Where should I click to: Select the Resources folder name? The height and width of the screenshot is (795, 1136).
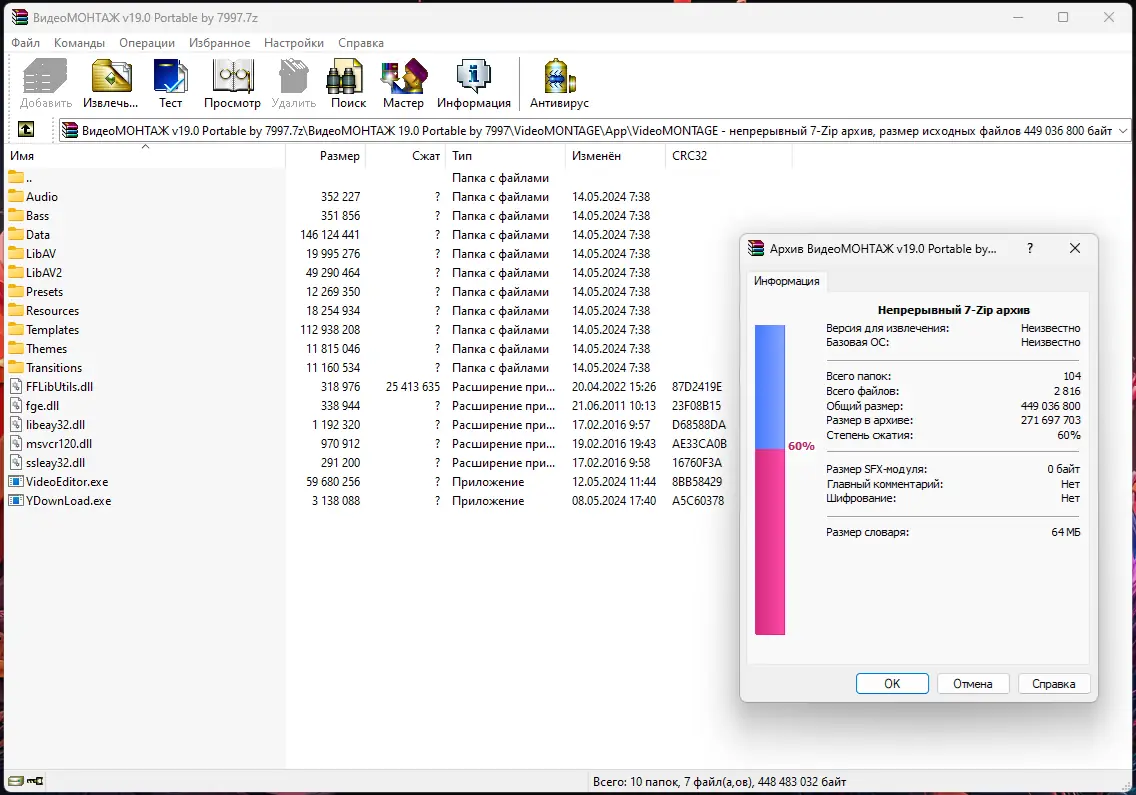pyautogui.click(x=52, y=310)
